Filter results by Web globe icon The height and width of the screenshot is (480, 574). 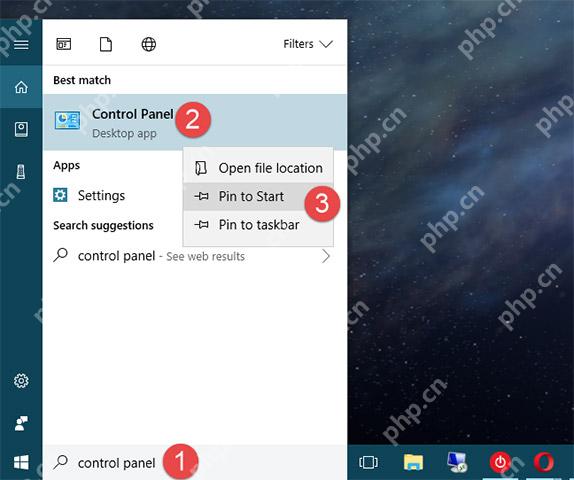click(x=149, y=44)
